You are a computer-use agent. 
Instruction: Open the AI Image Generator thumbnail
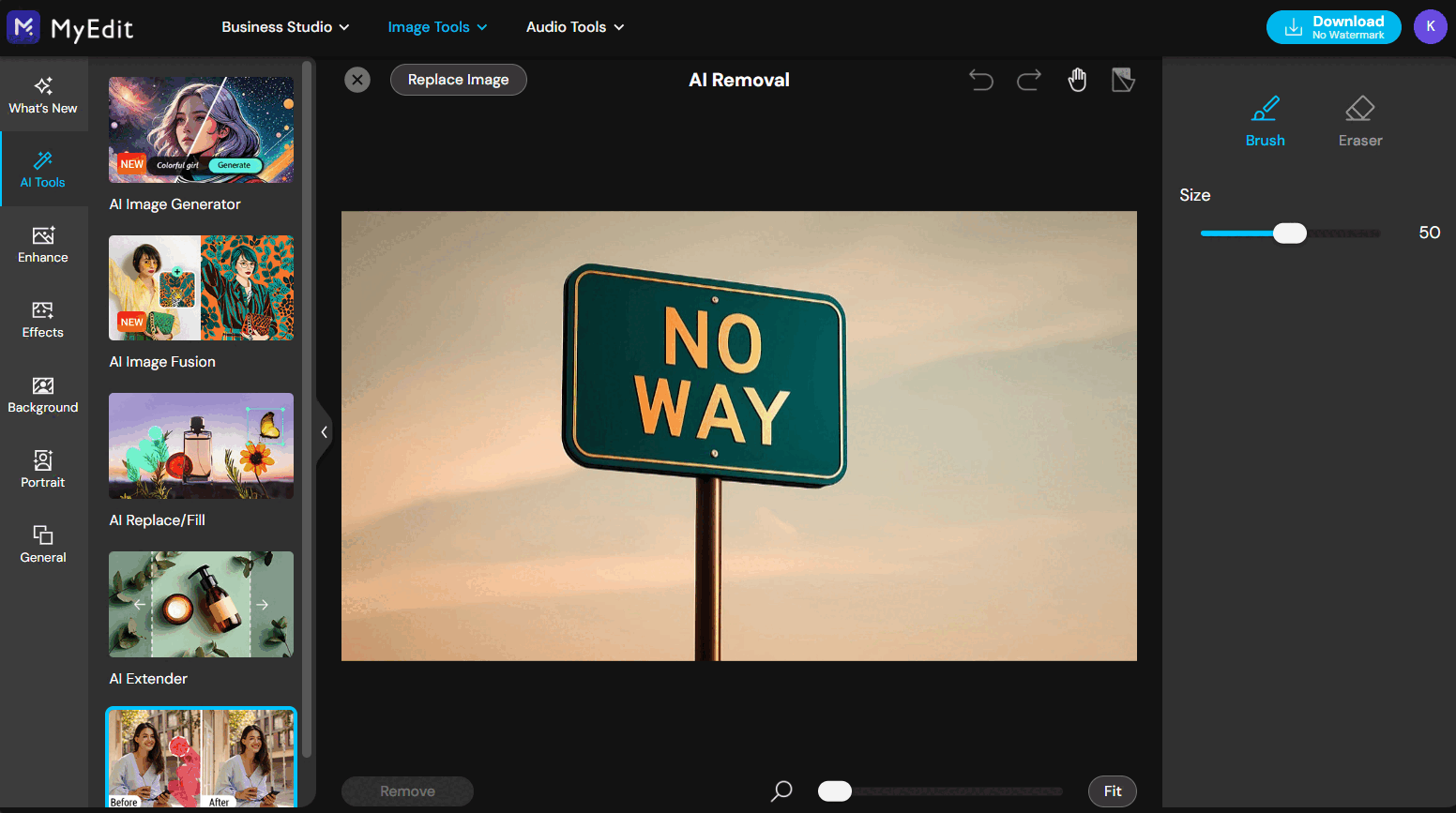click(200, 129)
